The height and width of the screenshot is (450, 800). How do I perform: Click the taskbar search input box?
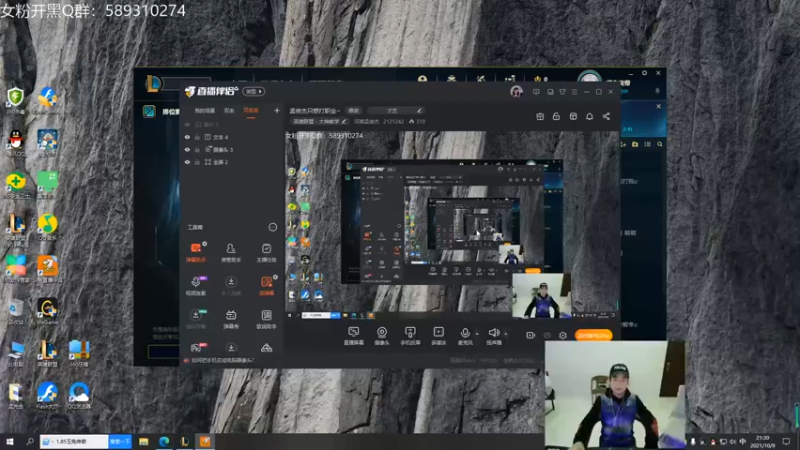tap(74, 441)
